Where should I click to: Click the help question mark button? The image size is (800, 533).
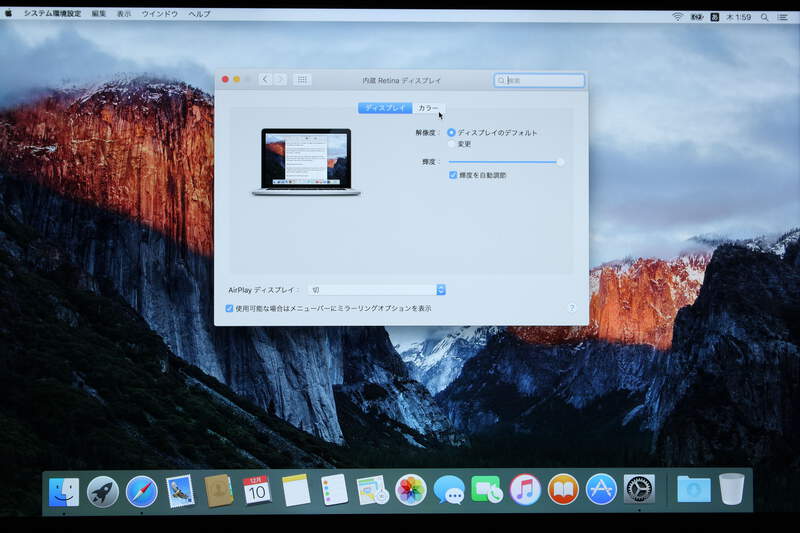[x=571, y=308]
